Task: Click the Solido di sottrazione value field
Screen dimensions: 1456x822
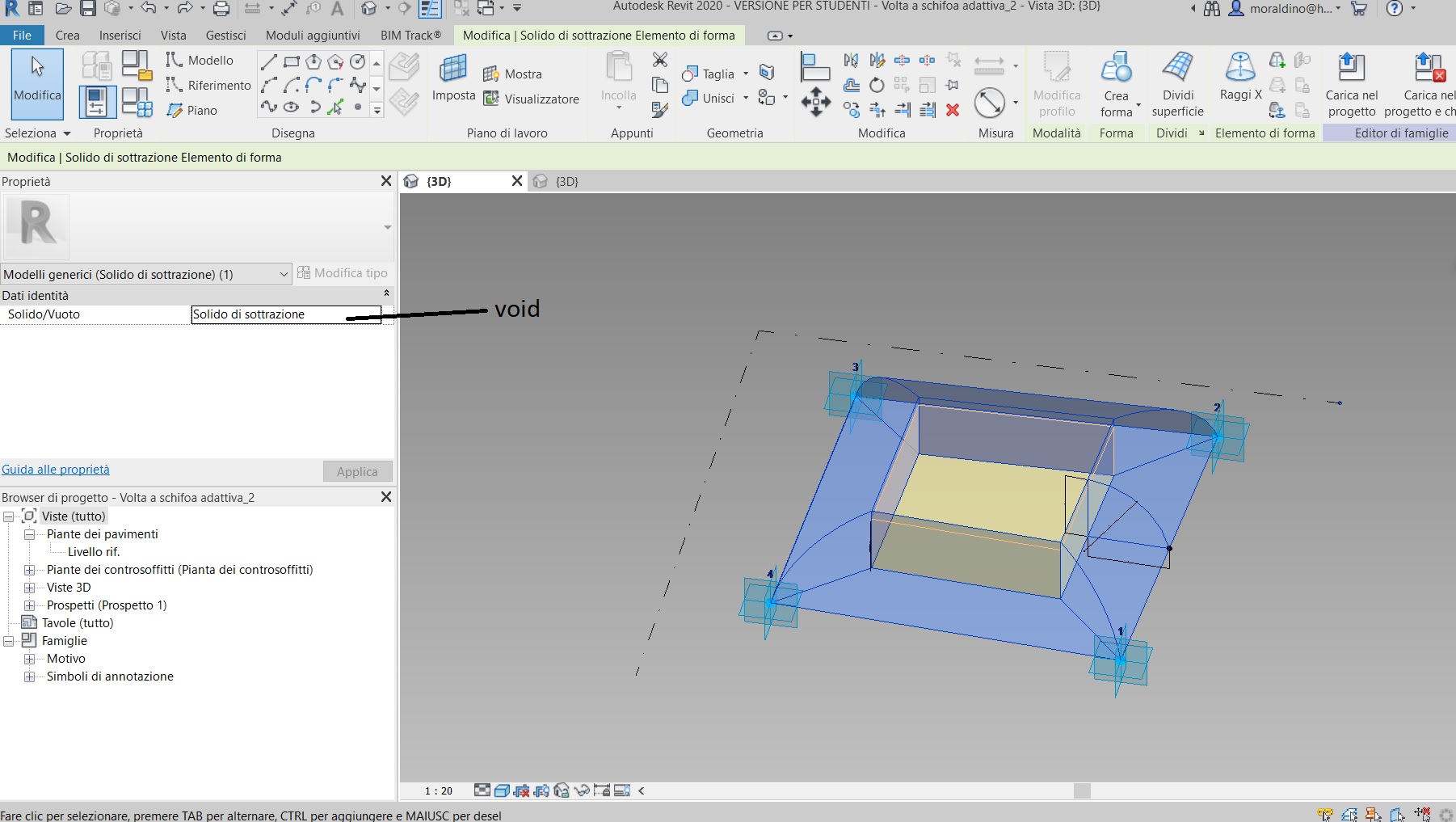Action: click(x=286, y=314)
